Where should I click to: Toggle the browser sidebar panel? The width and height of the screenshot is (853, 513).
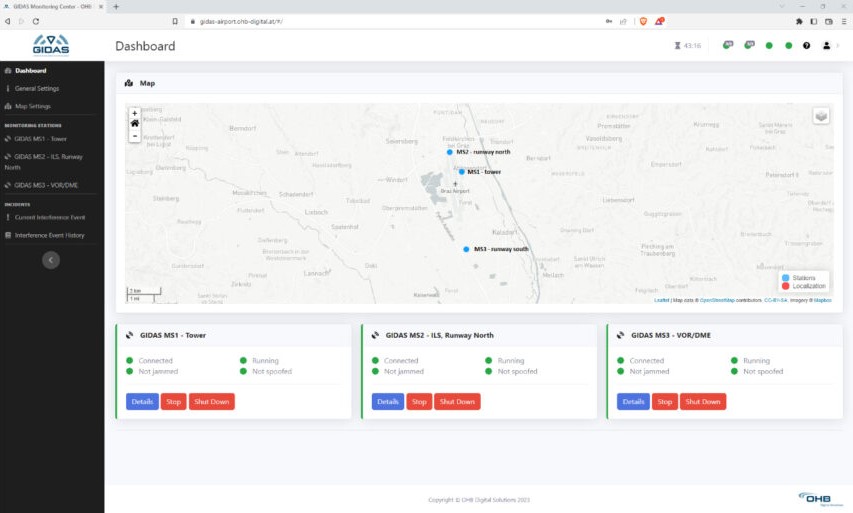pyautogui.click(x=814, y=20)
